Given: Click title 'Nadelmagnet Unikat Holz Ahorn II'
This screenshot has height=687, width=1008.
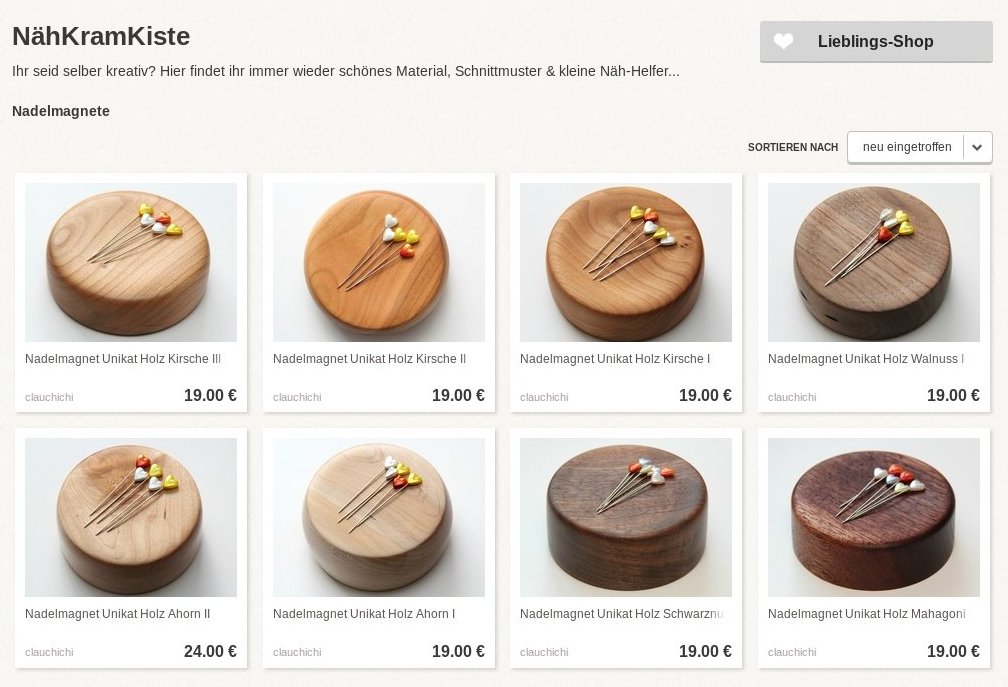Looking at the screenshot, I should coord(118,614).
